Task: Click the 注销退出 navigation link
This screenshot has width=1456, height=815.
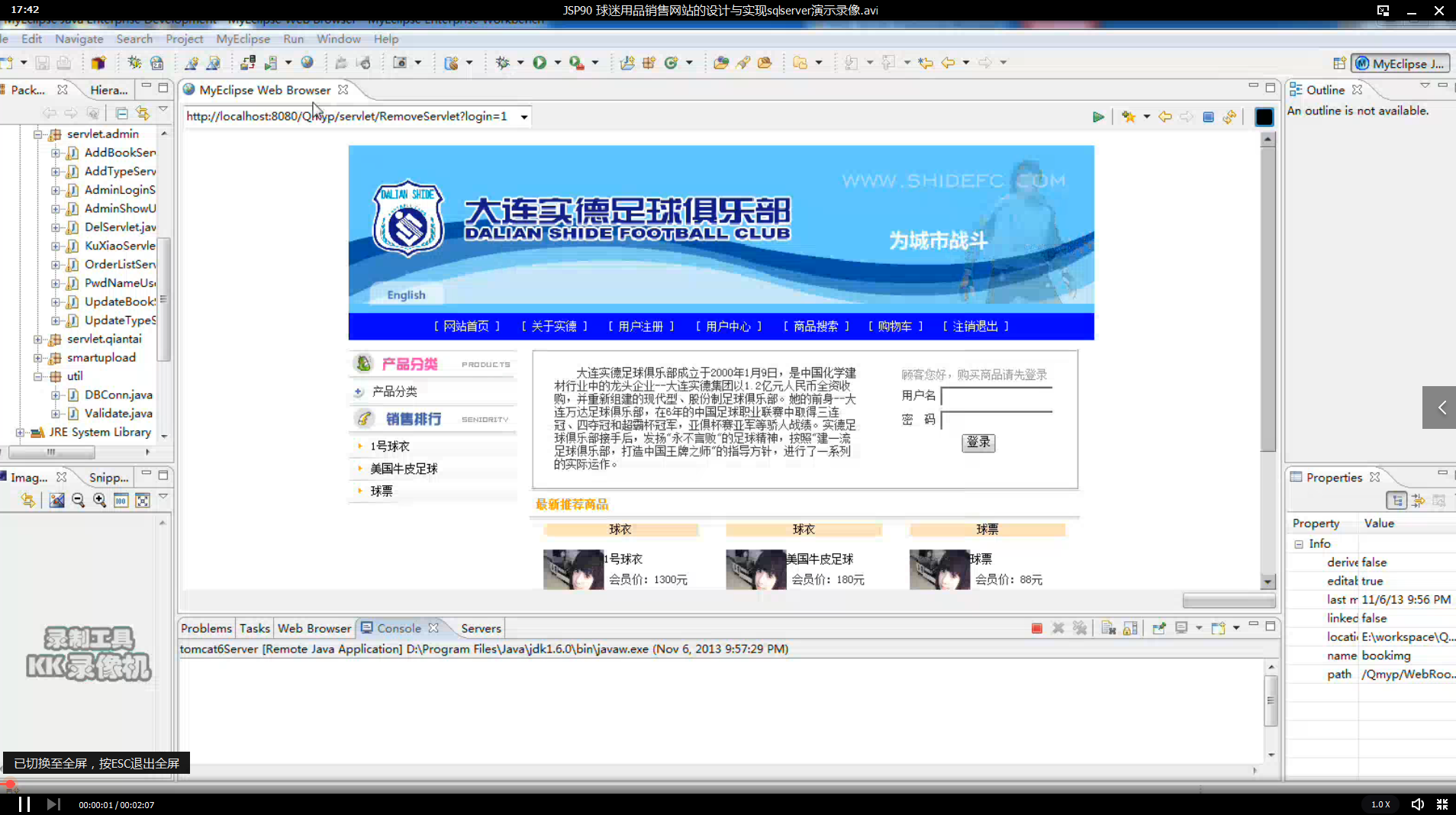Action: coord(975,327)
